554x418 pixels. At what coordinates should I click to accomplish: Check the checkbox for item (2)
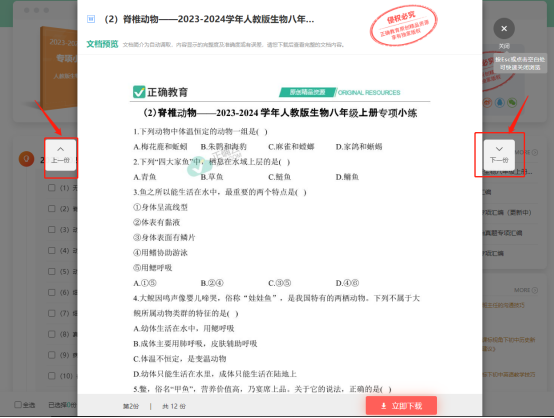point(52,208)
